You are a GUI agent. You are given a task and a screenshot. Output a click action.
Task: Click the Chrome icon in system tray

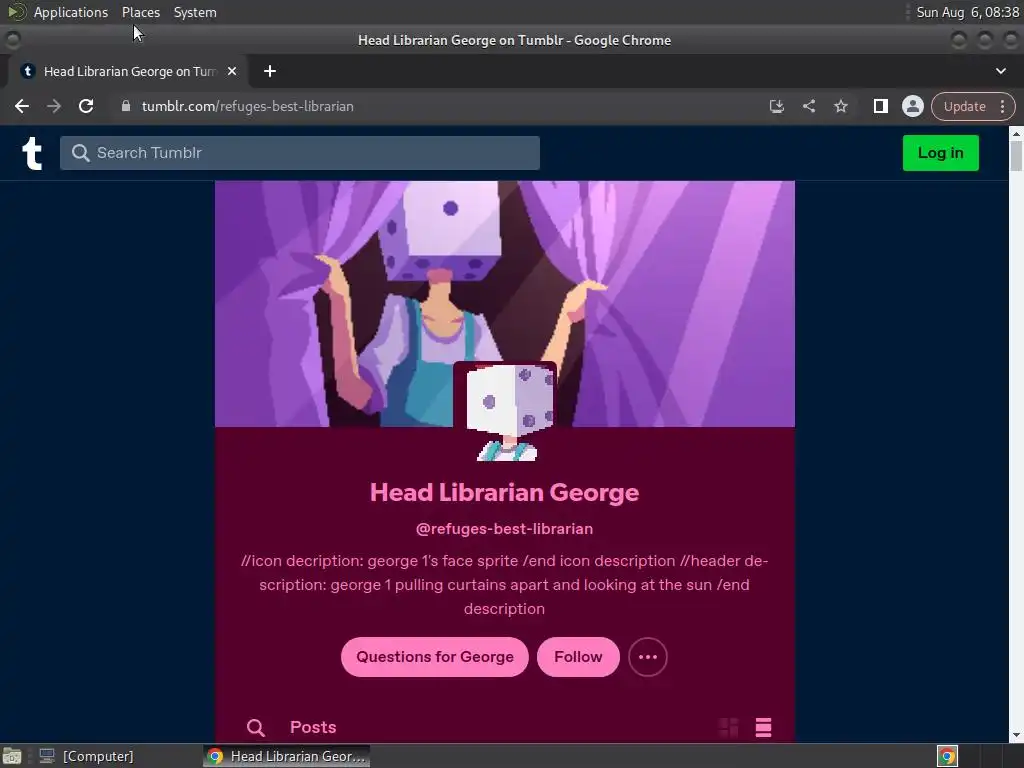[x=947, y=756]
